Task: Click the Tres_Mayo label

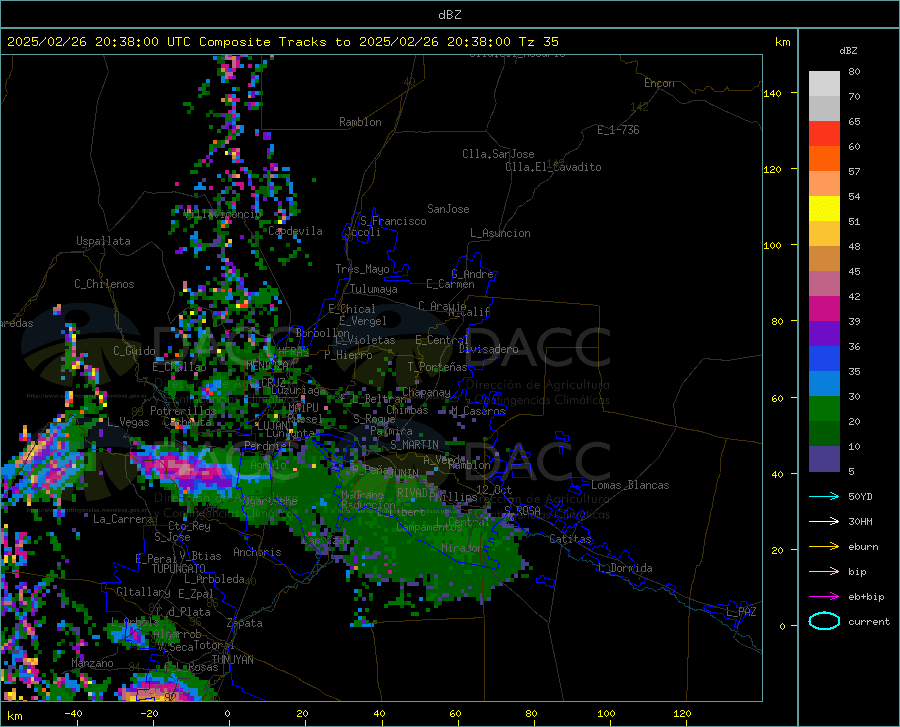Action: pos(362,269)
